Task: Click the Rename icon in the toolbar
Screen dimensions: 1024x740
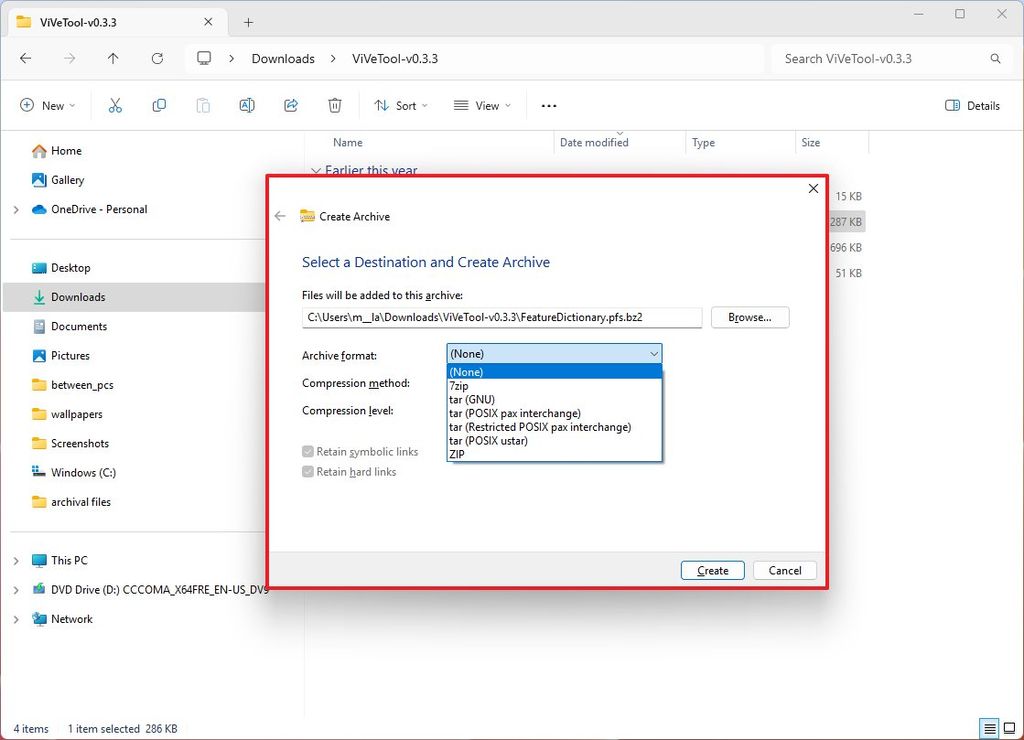Action: click(x=247, y=105)
